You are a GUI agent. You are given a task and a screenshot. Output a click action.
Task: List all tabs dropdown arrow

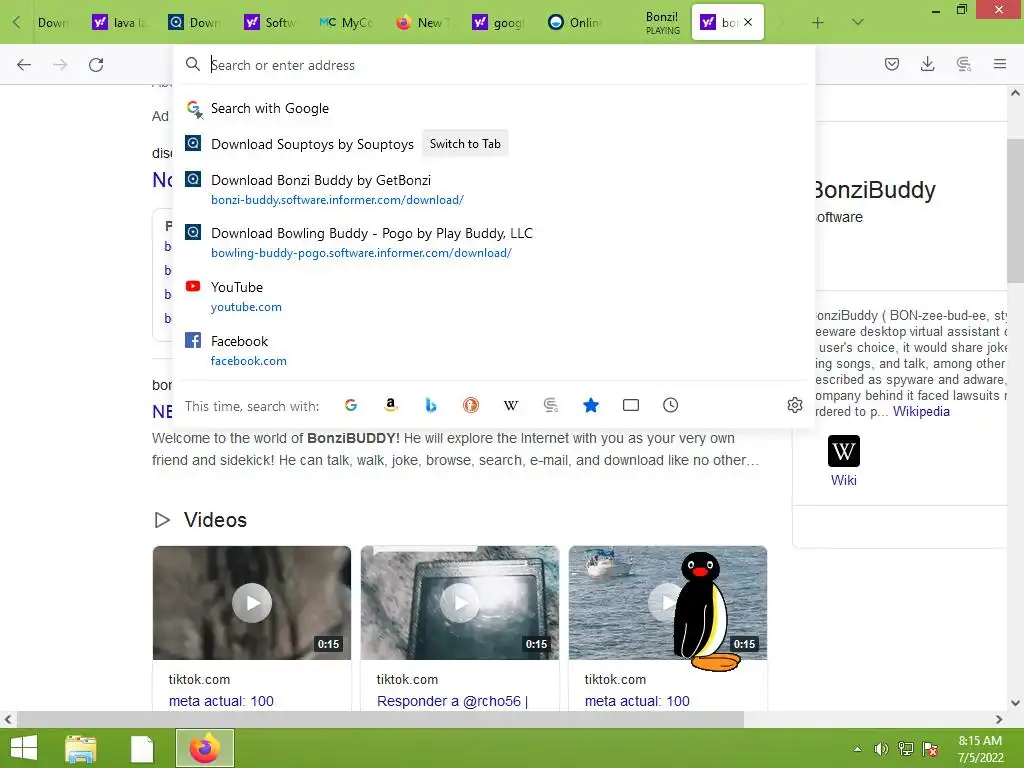858,23
